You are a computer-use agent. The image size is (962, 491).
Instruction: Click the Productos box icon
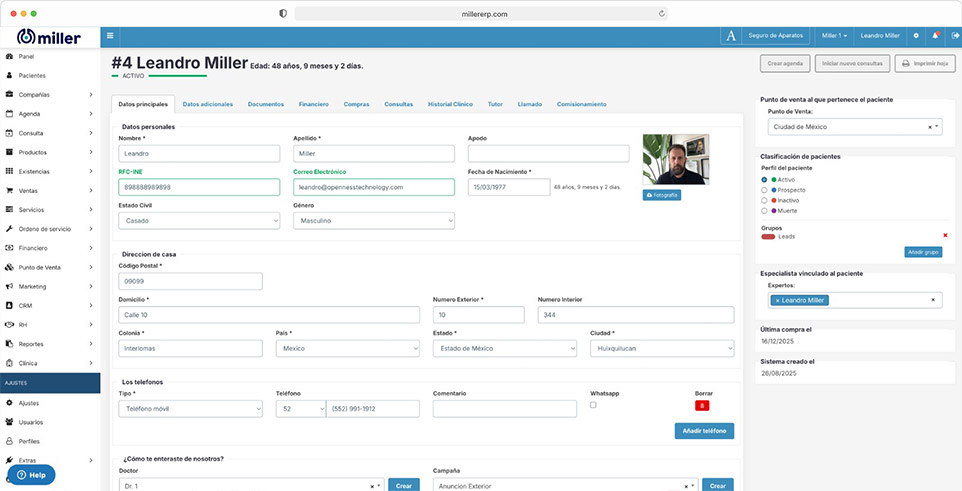[x=9, y=152]
